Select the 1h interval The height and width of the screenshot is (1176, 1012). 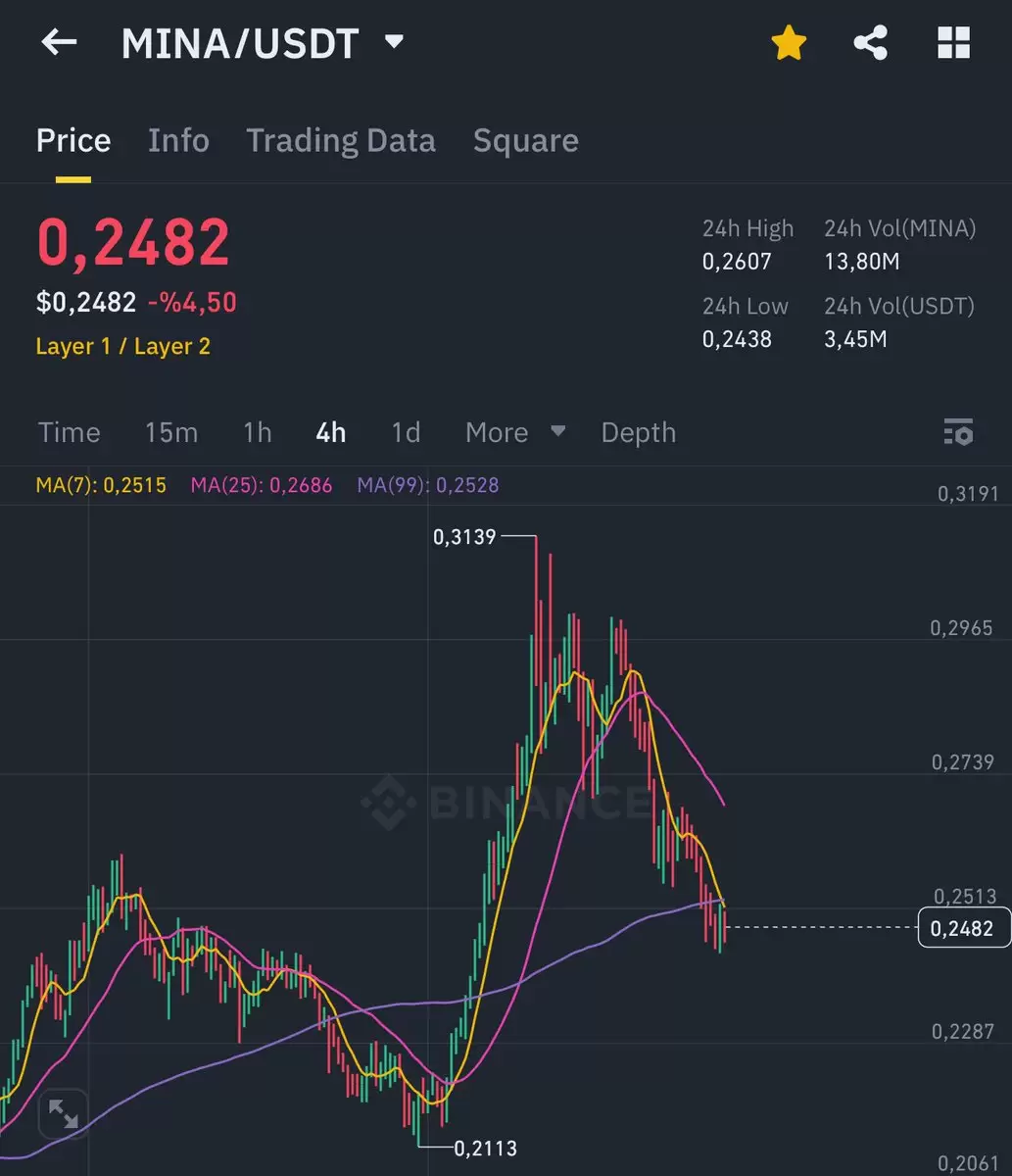[257, 432]
